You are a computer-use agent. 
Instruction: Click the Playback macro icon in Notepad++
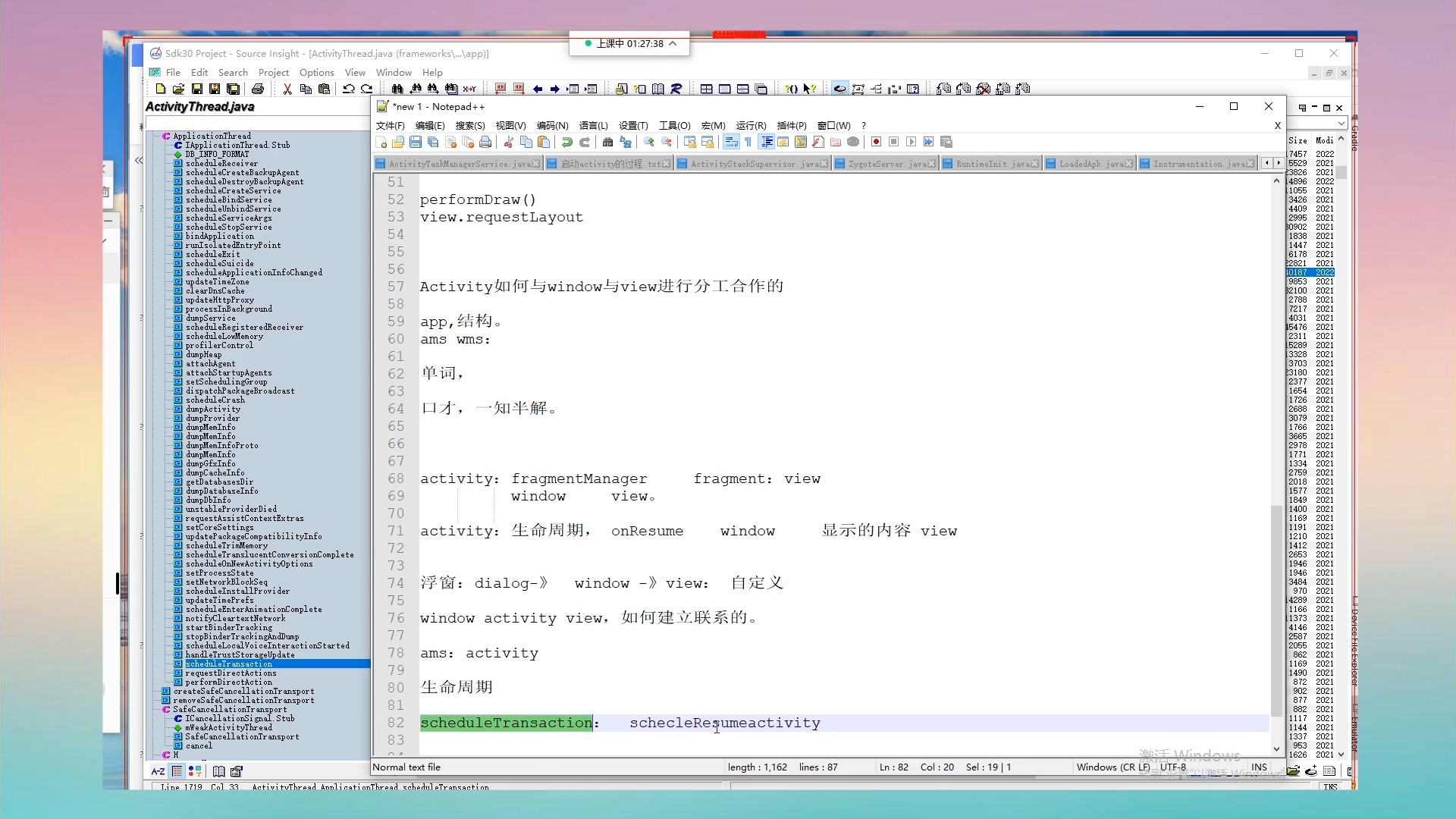tap(911, 142)
